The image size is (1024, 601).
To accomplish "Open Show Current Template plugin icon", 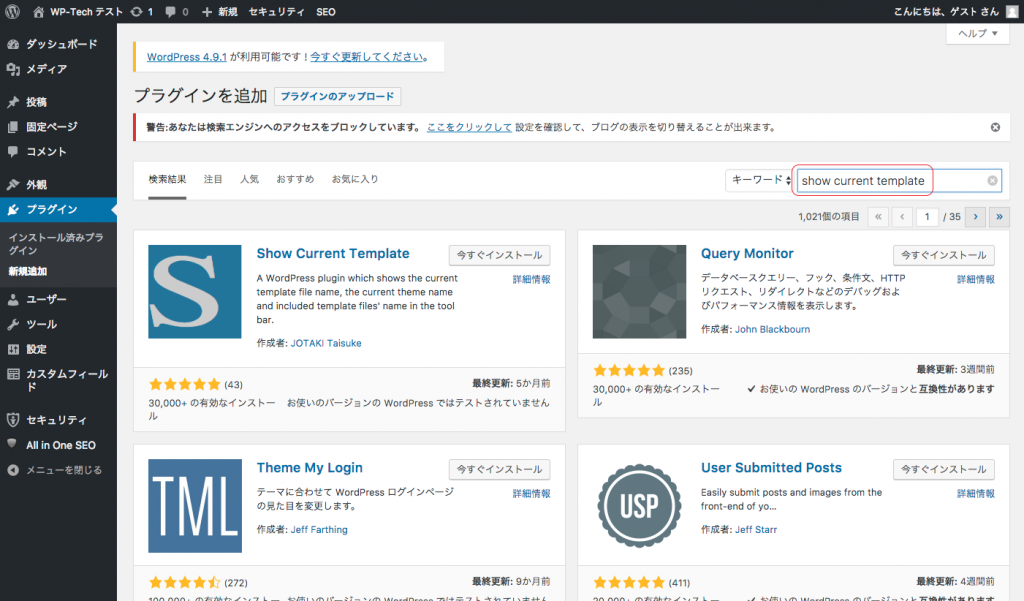I will tap(195, 291).
